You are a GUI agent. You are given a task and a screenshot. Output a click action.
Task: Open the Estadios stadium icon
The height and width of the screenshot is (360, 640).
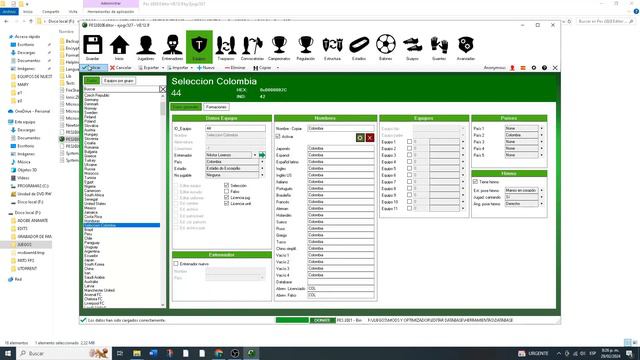[359, 45]
